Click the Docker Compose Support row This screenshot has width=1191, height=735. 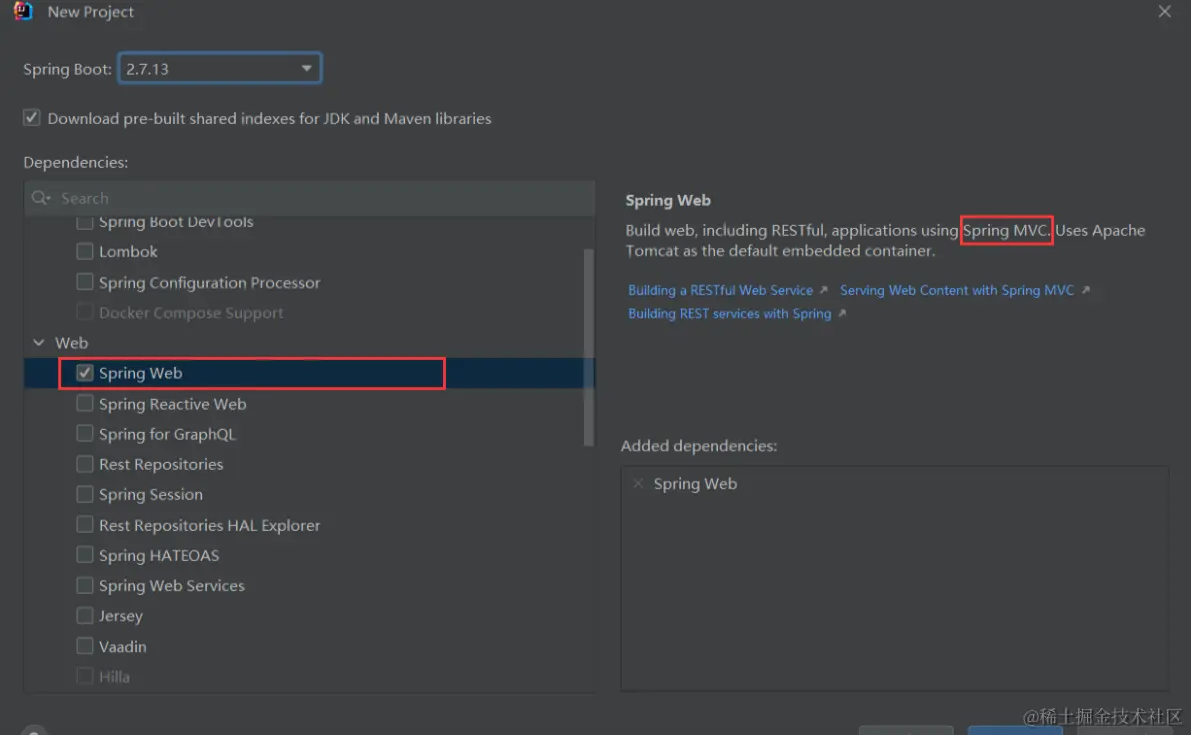pyautogui.click(x=309, y=312)
